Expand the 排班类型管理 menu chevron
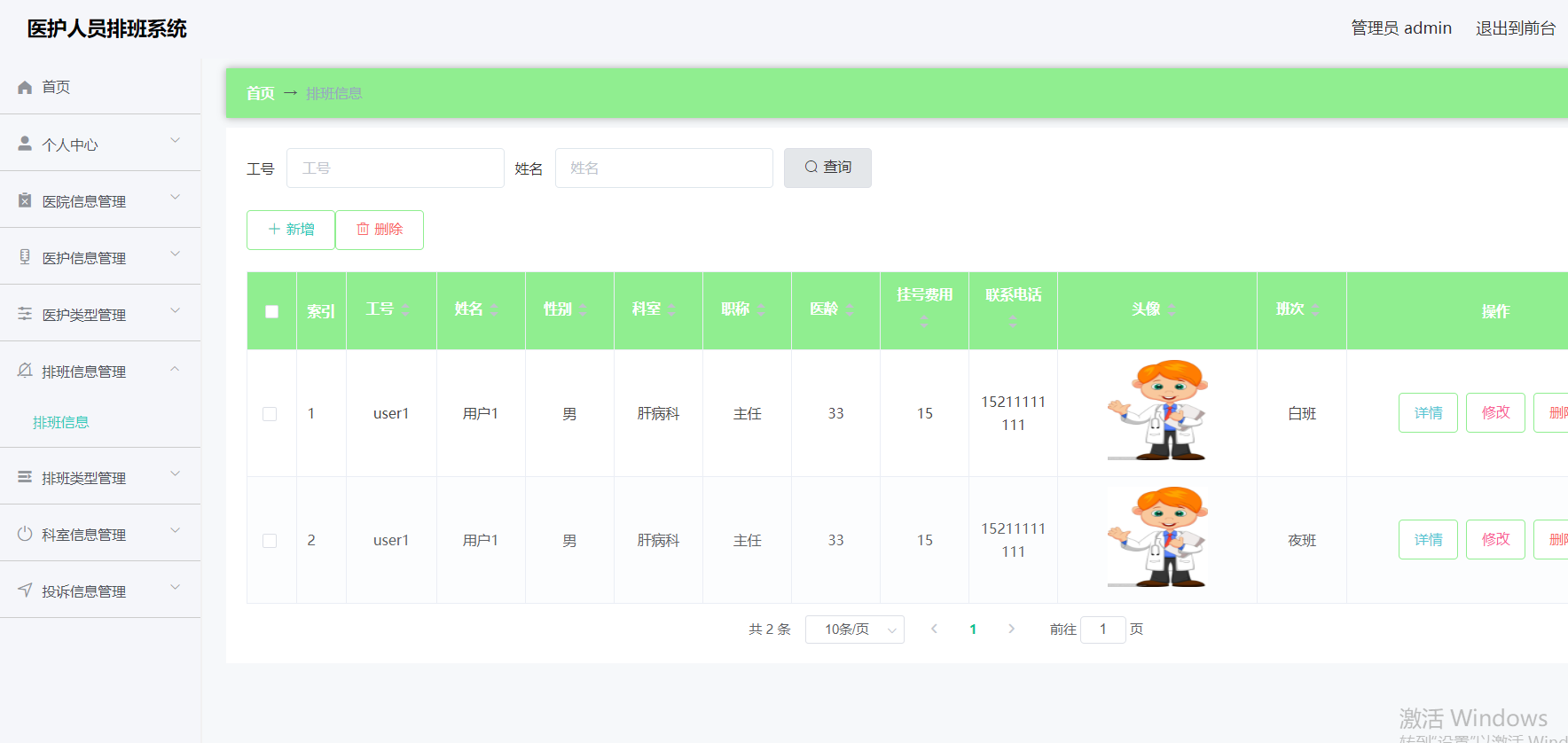1568x743 pixels. click(175, 473)
